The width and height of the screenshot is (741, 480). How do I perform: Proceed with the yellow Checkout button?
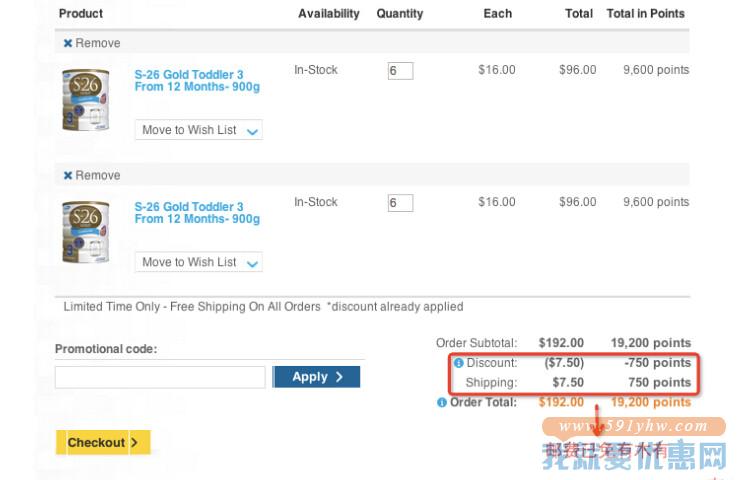pos(103,443)
